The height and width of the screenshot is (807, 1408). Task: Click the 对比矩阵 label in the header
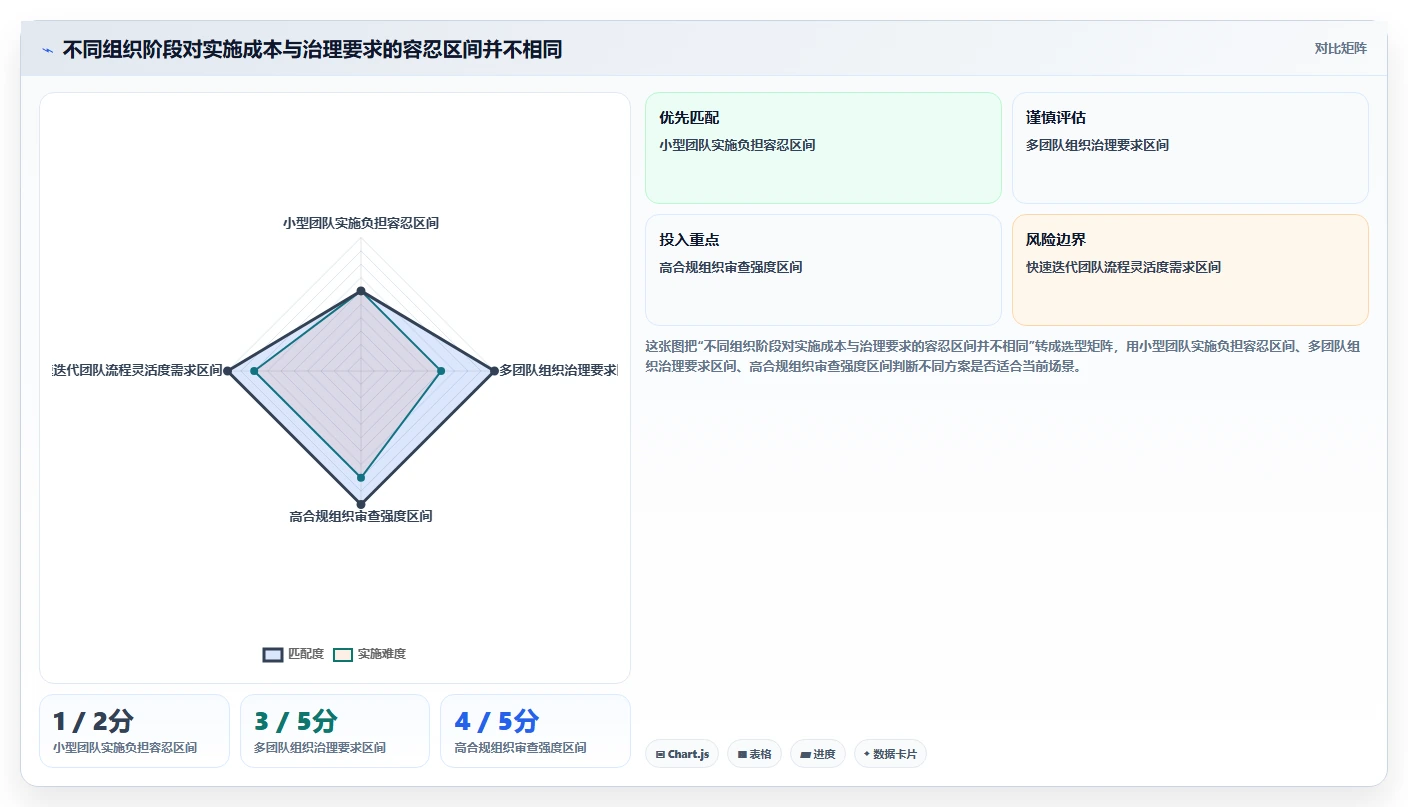1340,48
